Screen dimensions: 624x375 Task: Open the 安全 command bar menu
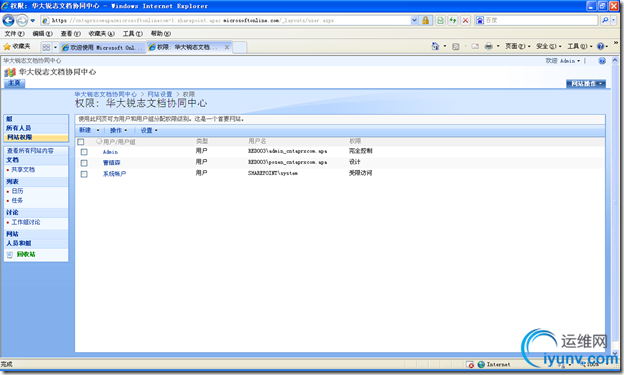[548, 47]
